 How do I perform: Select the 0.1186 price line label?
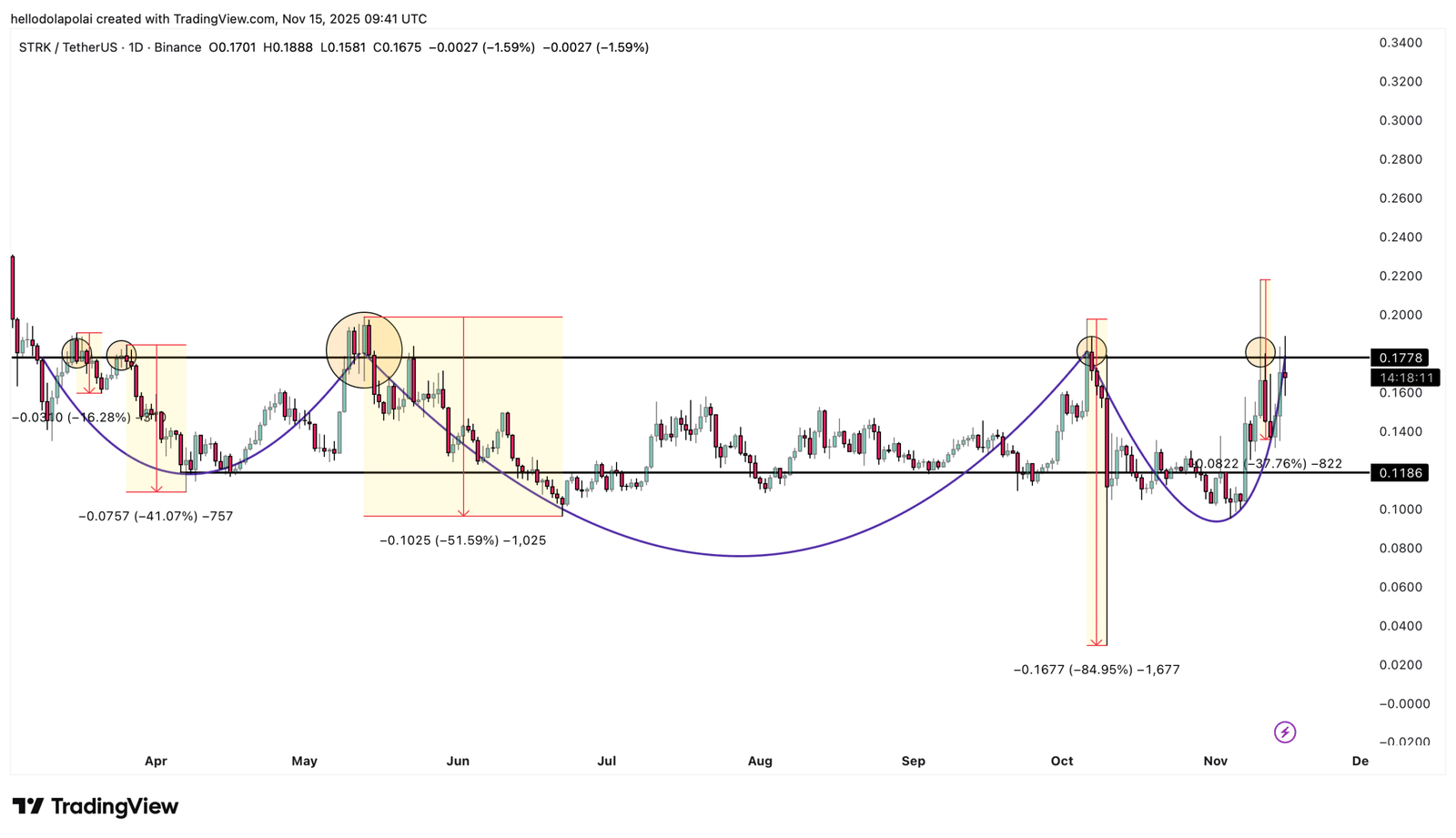[1400, 472]
